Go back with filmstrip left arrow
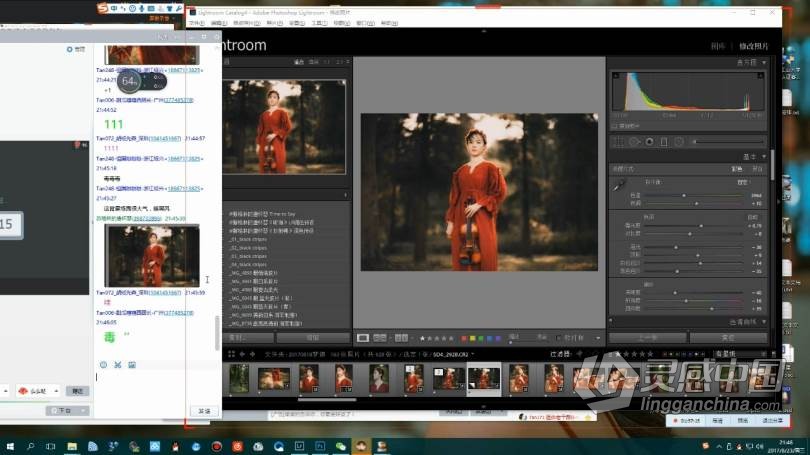 (242, 354)
